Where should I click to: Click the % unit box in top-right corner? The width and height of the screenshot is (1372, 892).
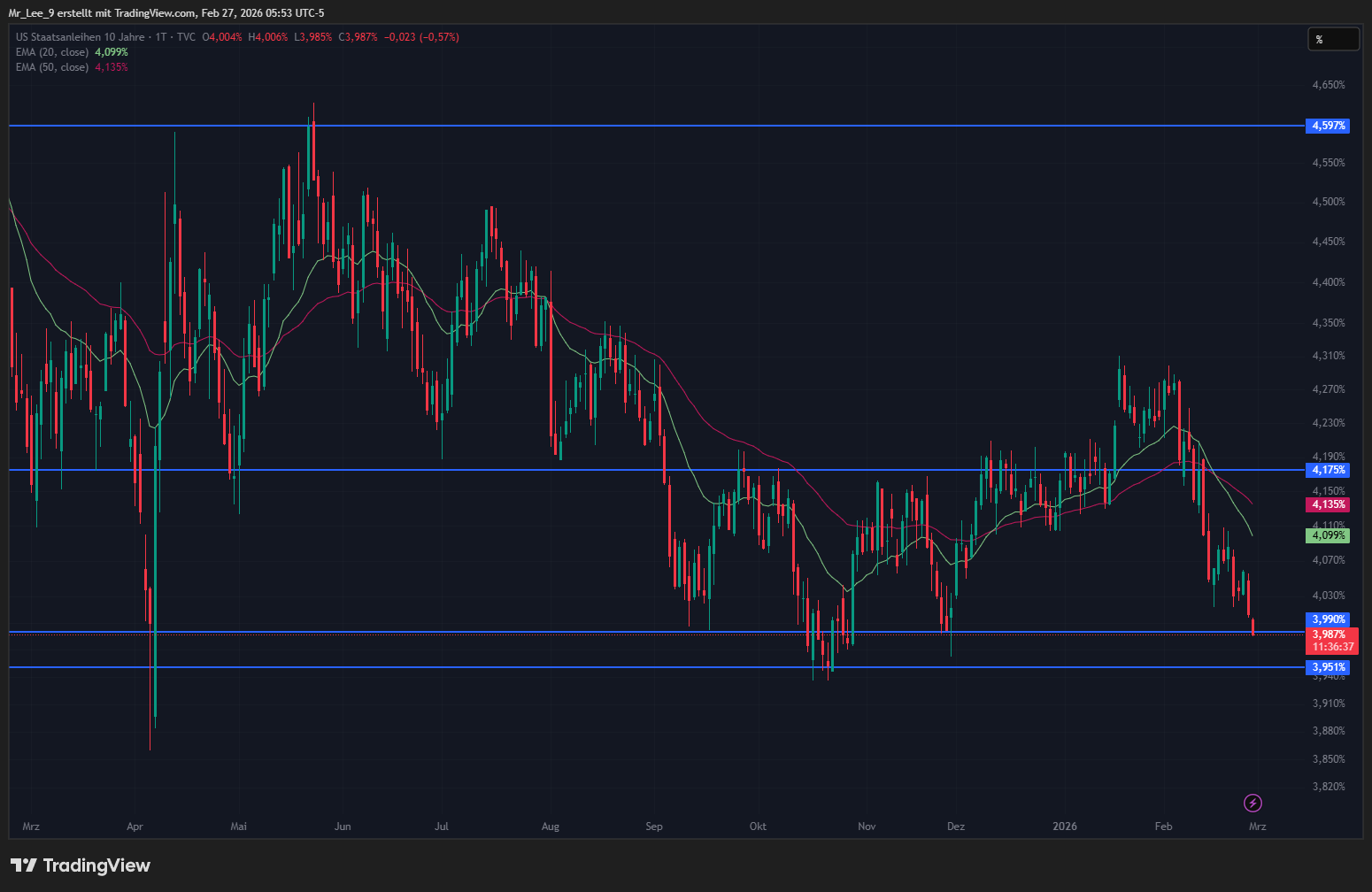tap(1332, 39)
